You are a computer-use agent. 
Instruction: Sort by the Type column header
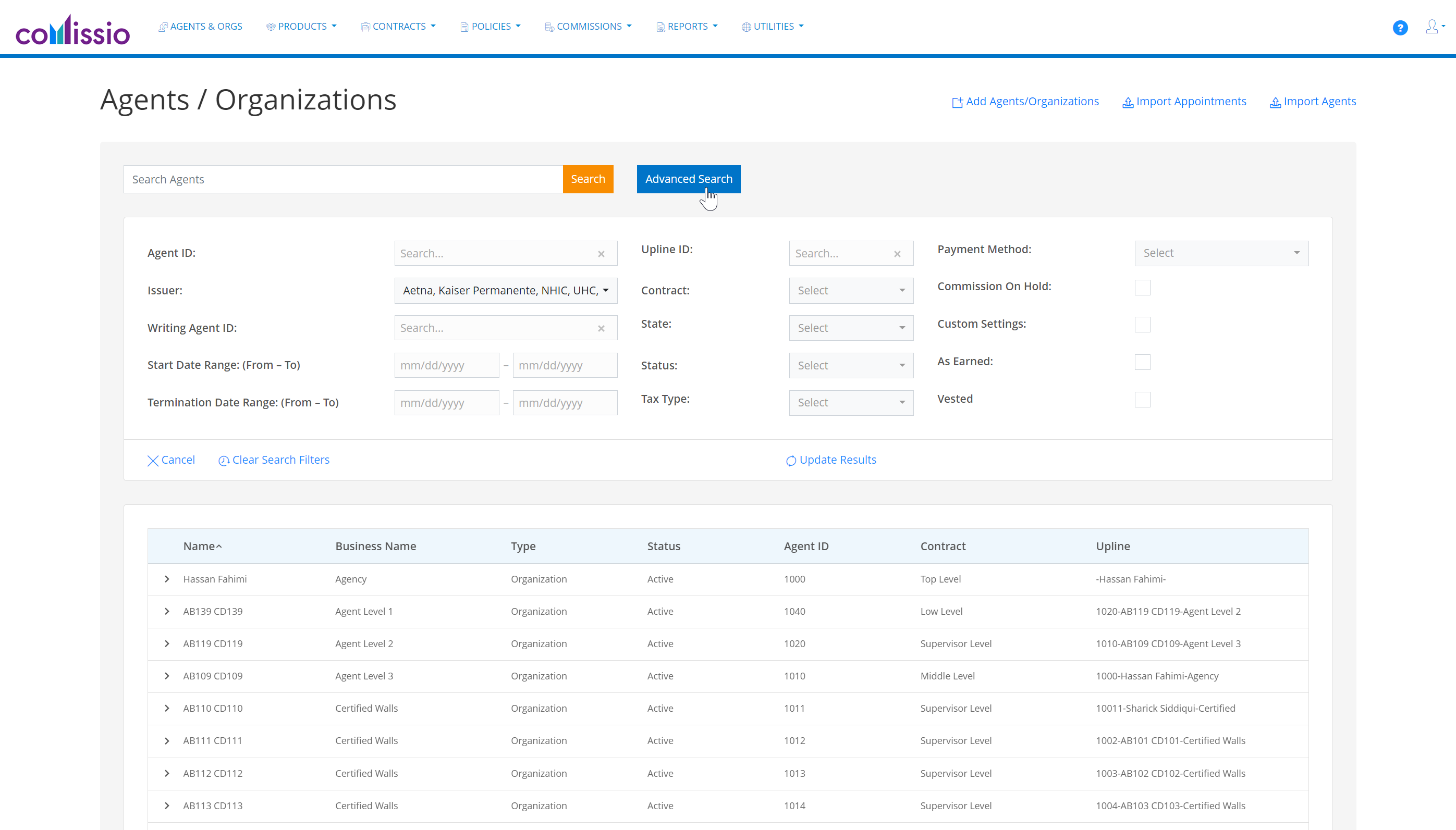point(523,546)
